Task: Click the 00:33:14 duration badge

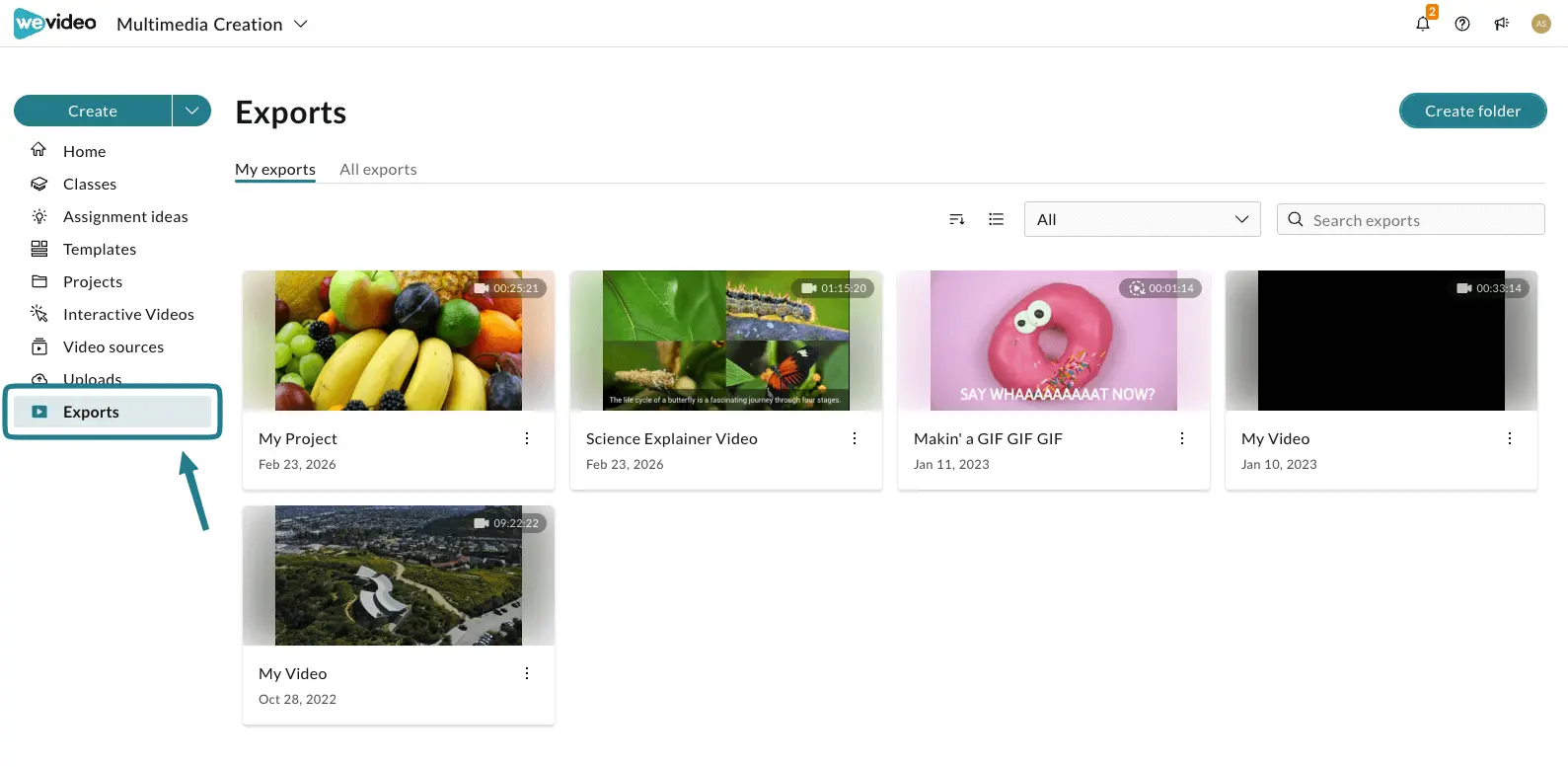Action: [x=1490, y=288]
